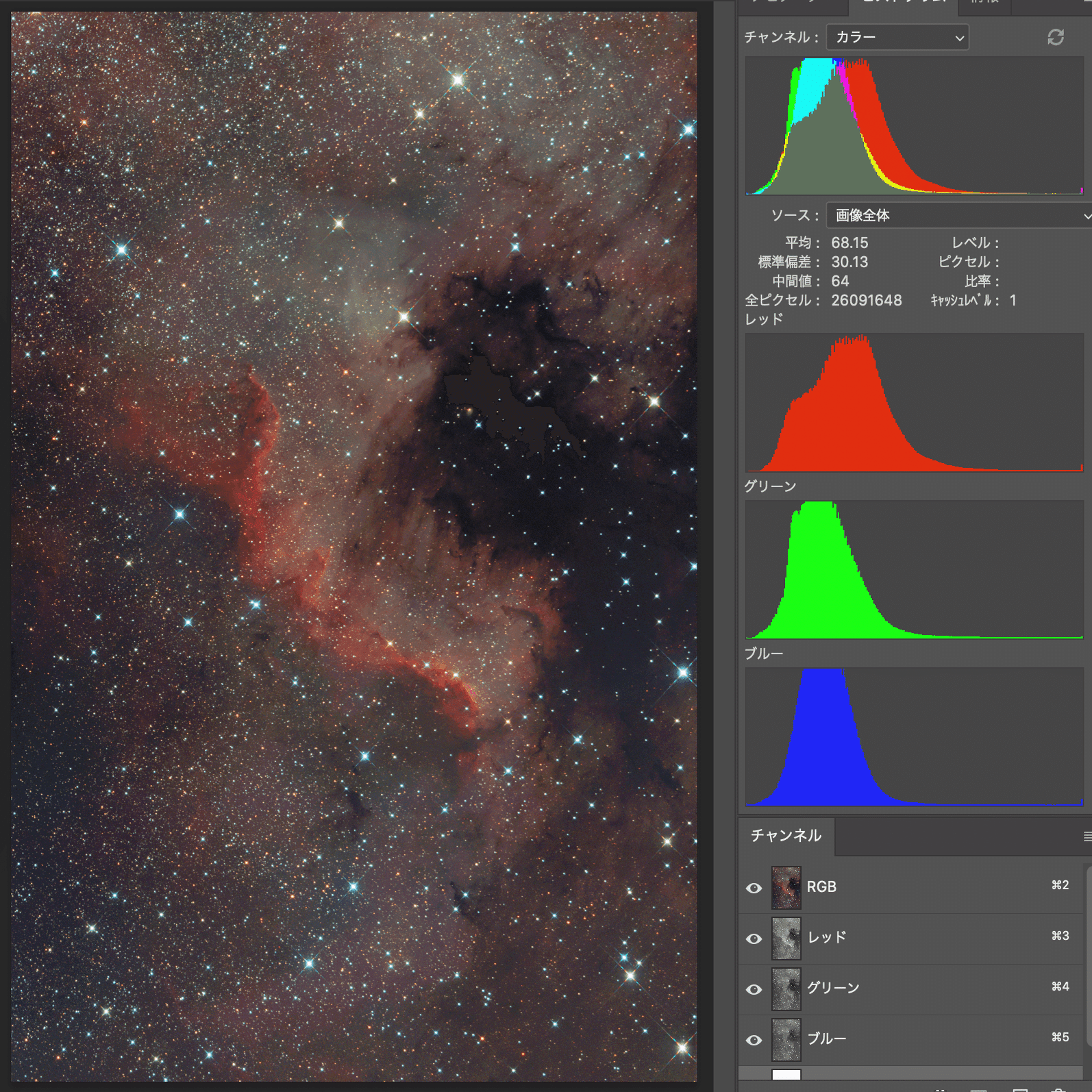Image resolution: width=1092 pixels, height=1092 pixels.
Task: Click the 比率 statistic label
Action: coord(982,282)
